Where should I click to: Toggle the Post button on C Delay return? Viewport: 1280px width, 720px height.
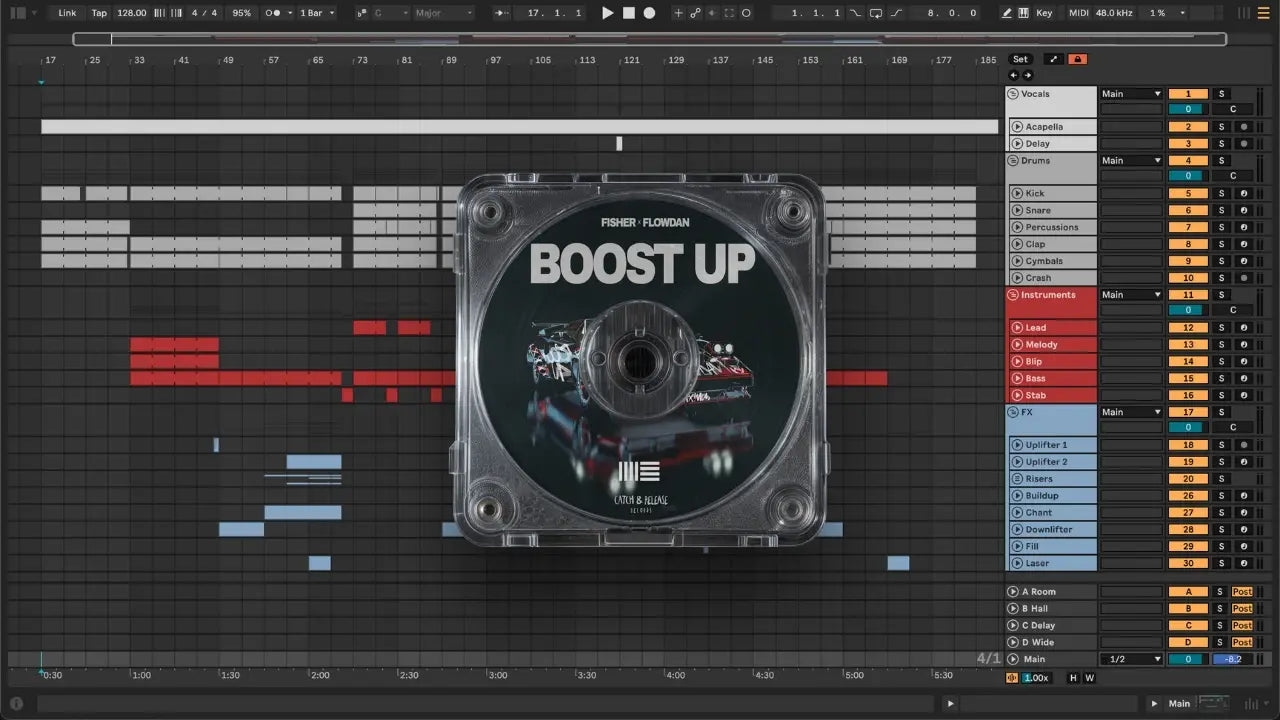(x=1242, y=626)
